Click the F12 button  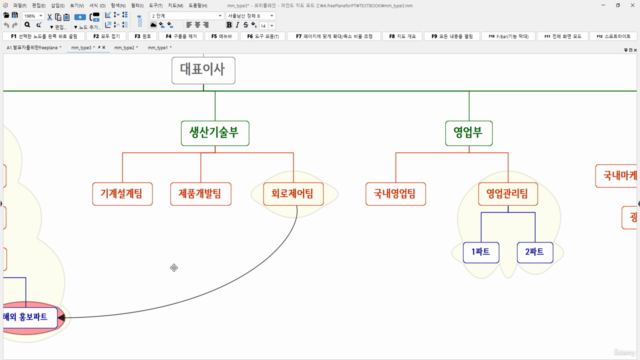pos(613,36)
